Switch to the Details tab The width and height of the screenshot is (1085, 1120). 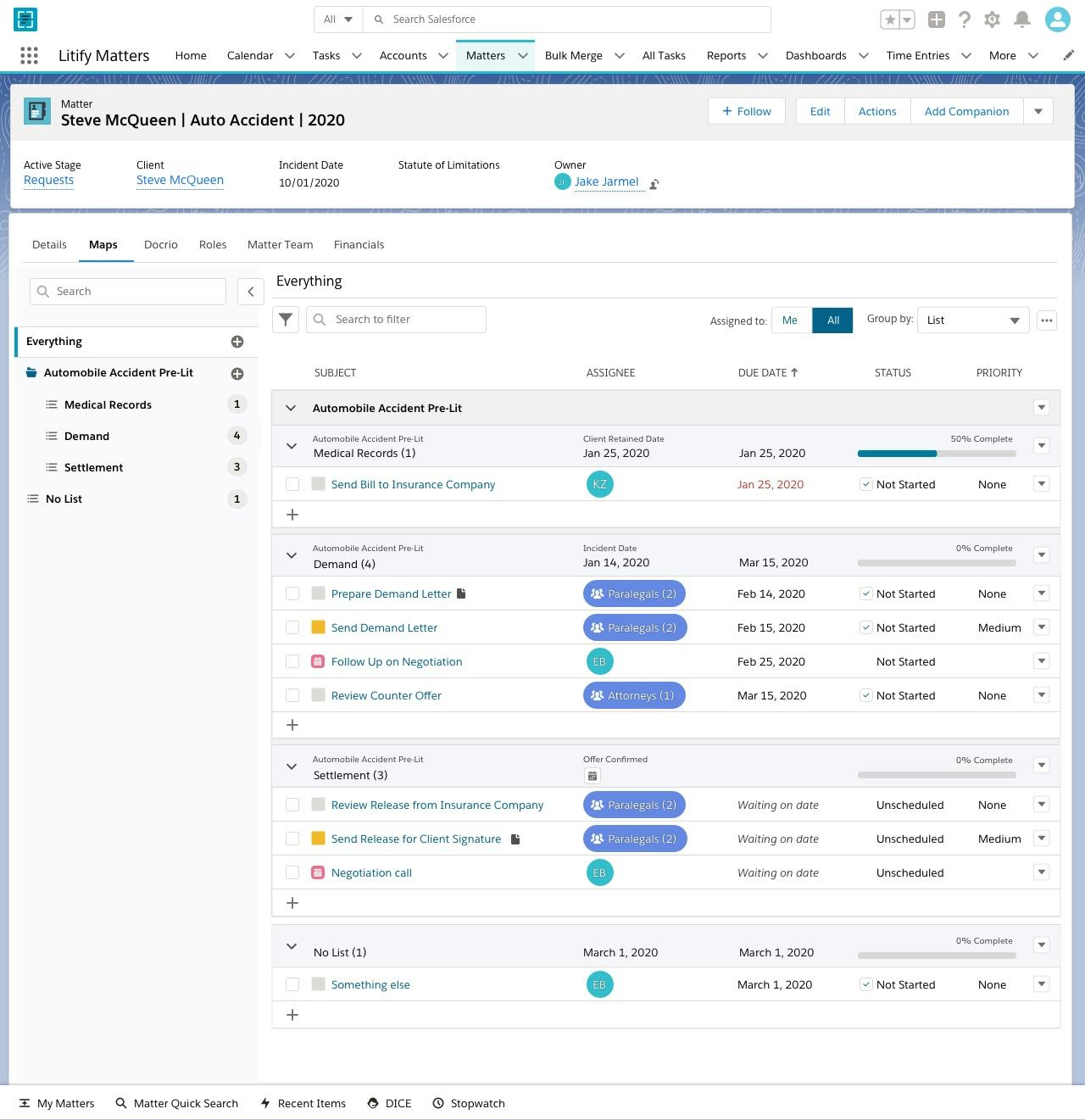[x=49, y=245]
